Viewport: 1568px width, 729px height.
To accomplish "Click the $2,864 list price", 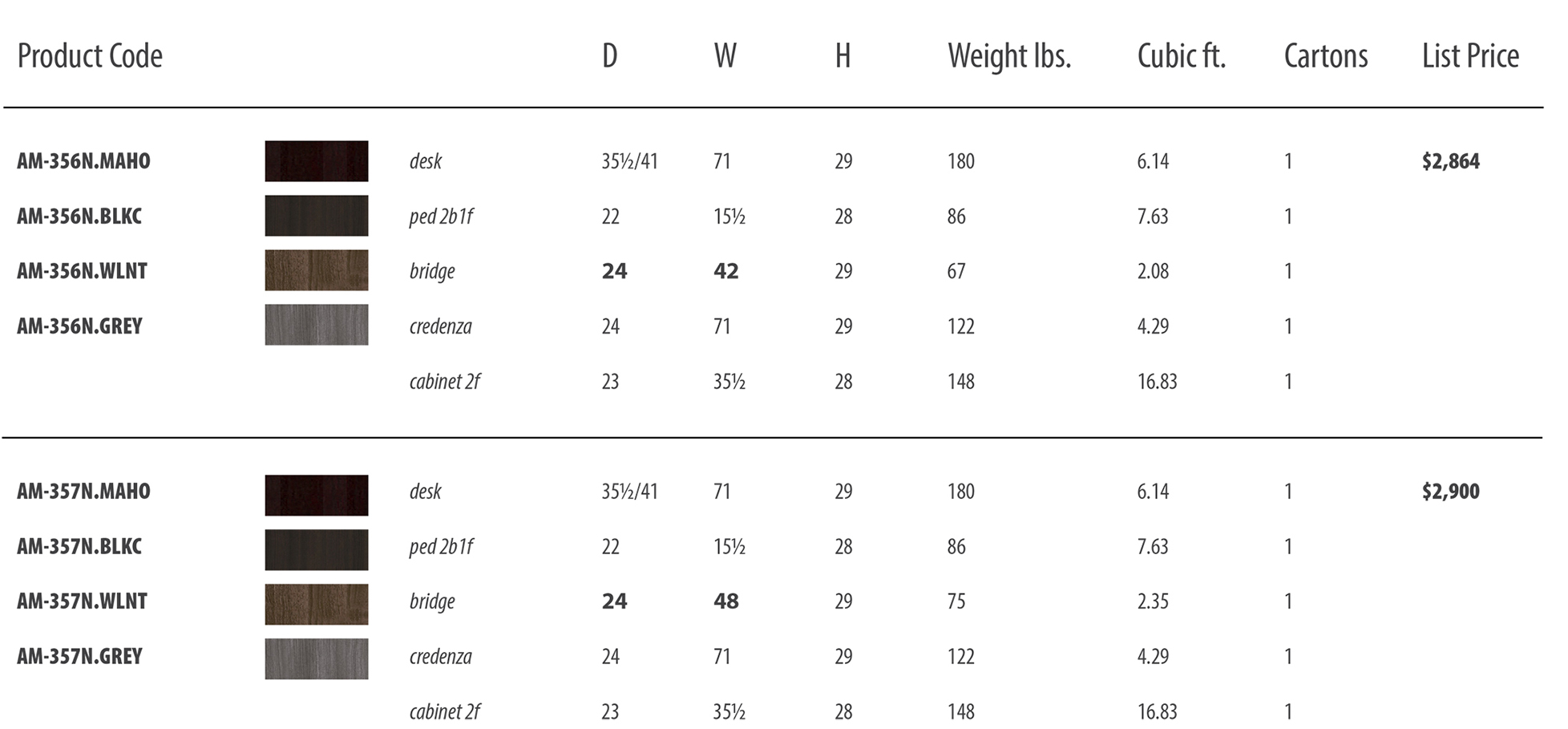I will 1451,161.
